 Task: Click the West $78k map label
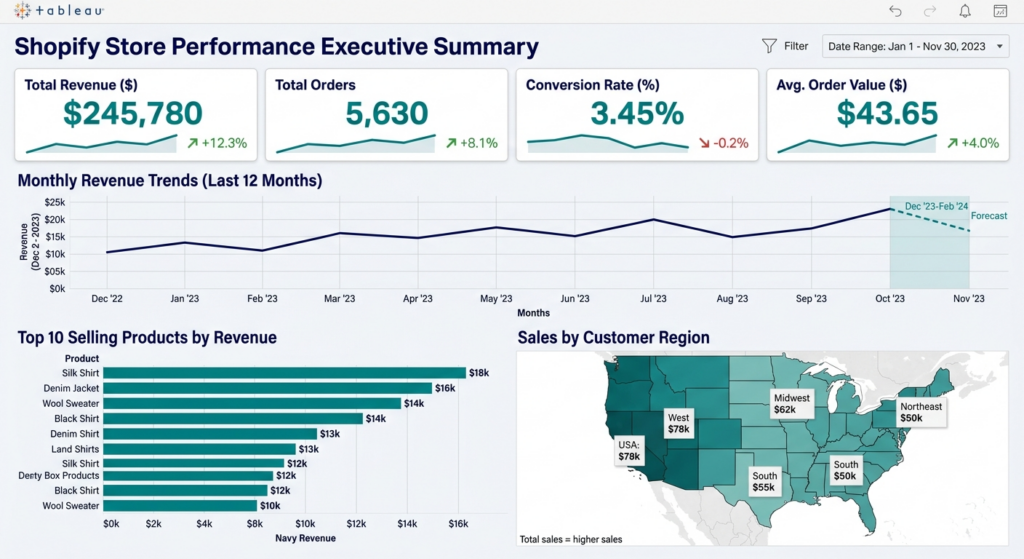click(x=679, y=423)
